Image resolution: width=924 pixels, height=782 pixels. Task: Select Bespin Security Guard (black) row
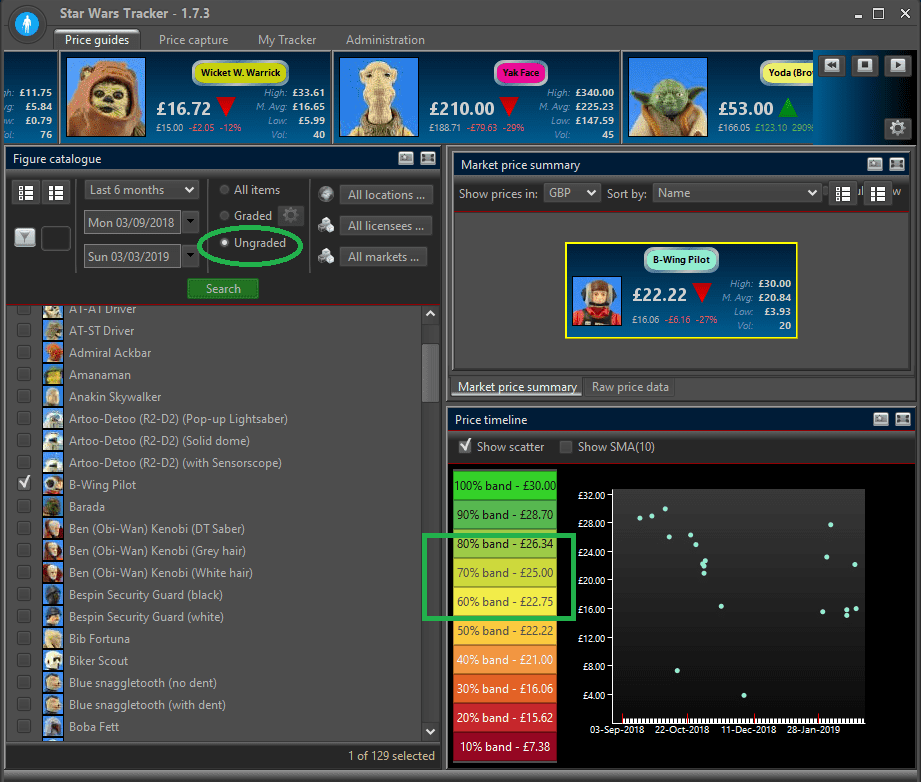146,595
